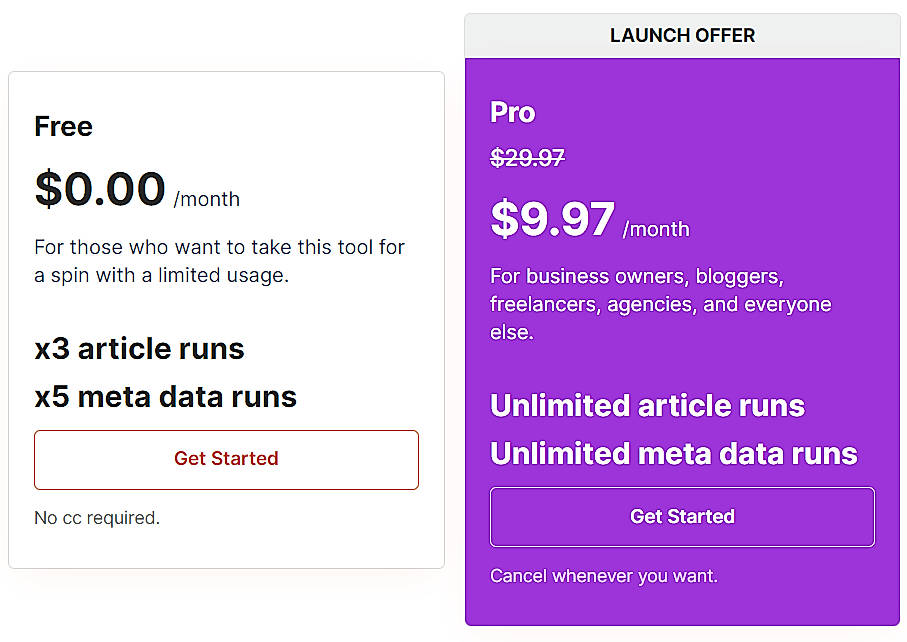Click Get Started on the Pro plan

click(x=682, y=516)
